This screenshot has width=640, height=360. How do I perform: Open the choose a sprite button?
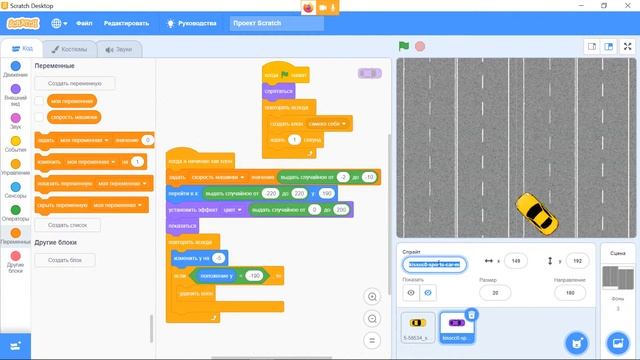click(577, 343)
